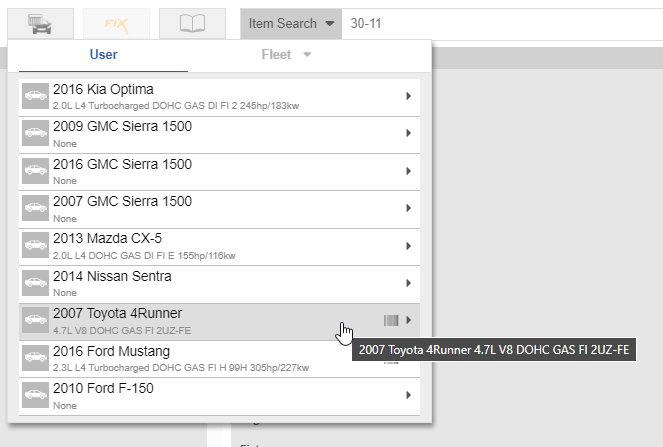Expand arrow for 2016 Kia Optima
The width and height of the screenshot is (663, 447).
click(408, 96)
